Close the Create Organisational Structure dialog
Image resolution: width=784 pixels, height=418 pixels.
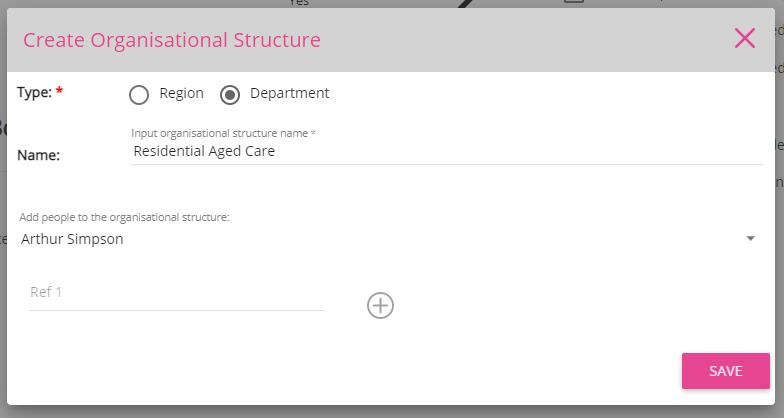[745, 39]
